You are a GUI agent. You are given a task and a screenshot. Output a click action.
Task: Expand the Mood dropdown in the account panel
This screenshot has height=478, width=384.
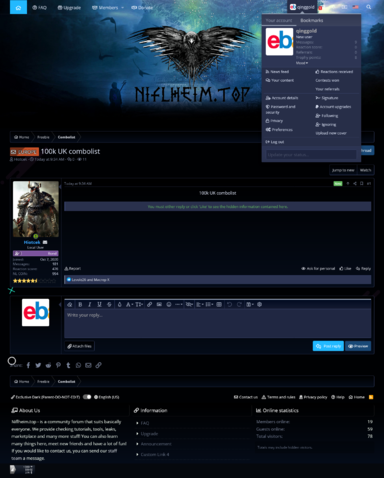tap(302, 63)
